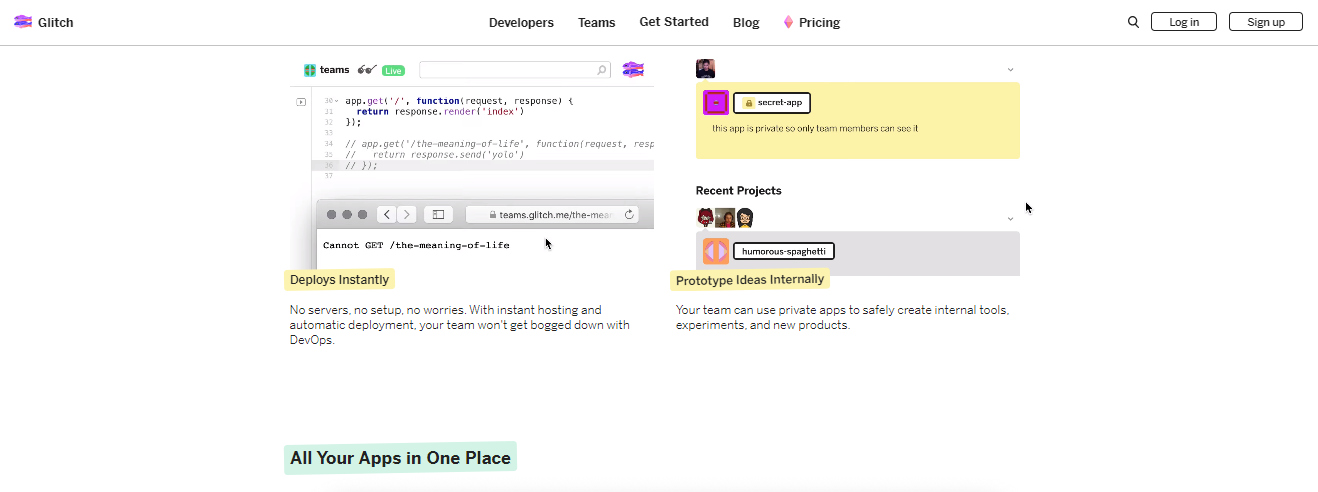Click the teams project name
Image resolution: width=1318 pixels, height=492 pixels.
(335, 70)
